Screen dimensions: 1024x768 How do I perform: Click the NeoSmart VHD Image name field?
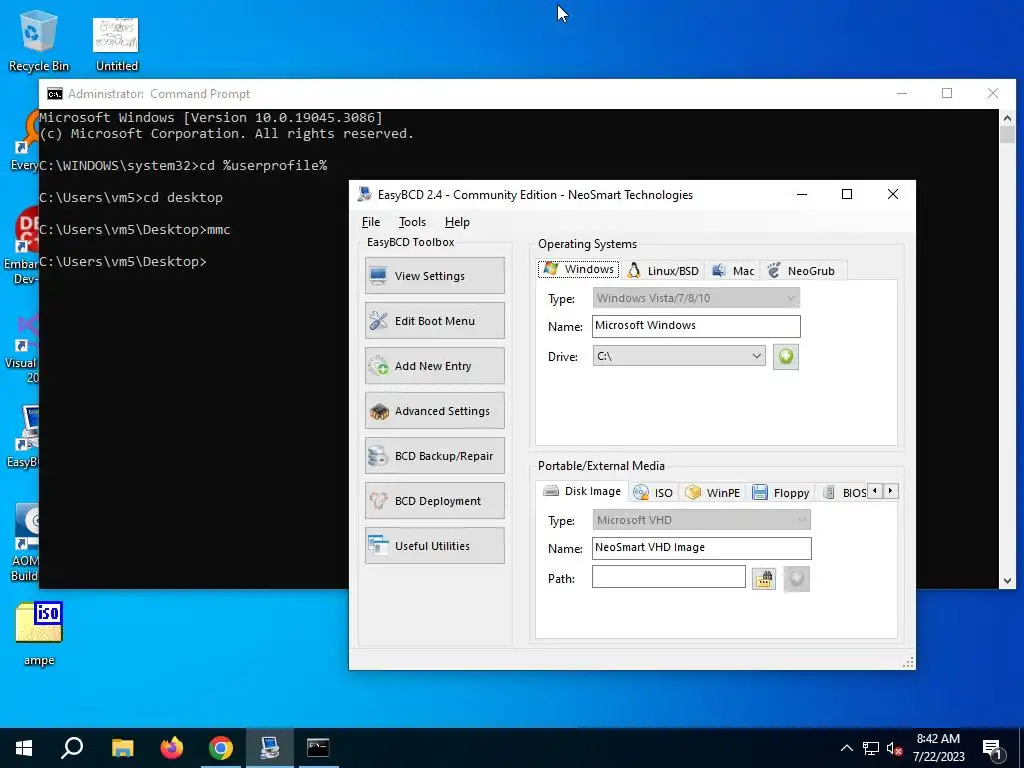[701, 548]
